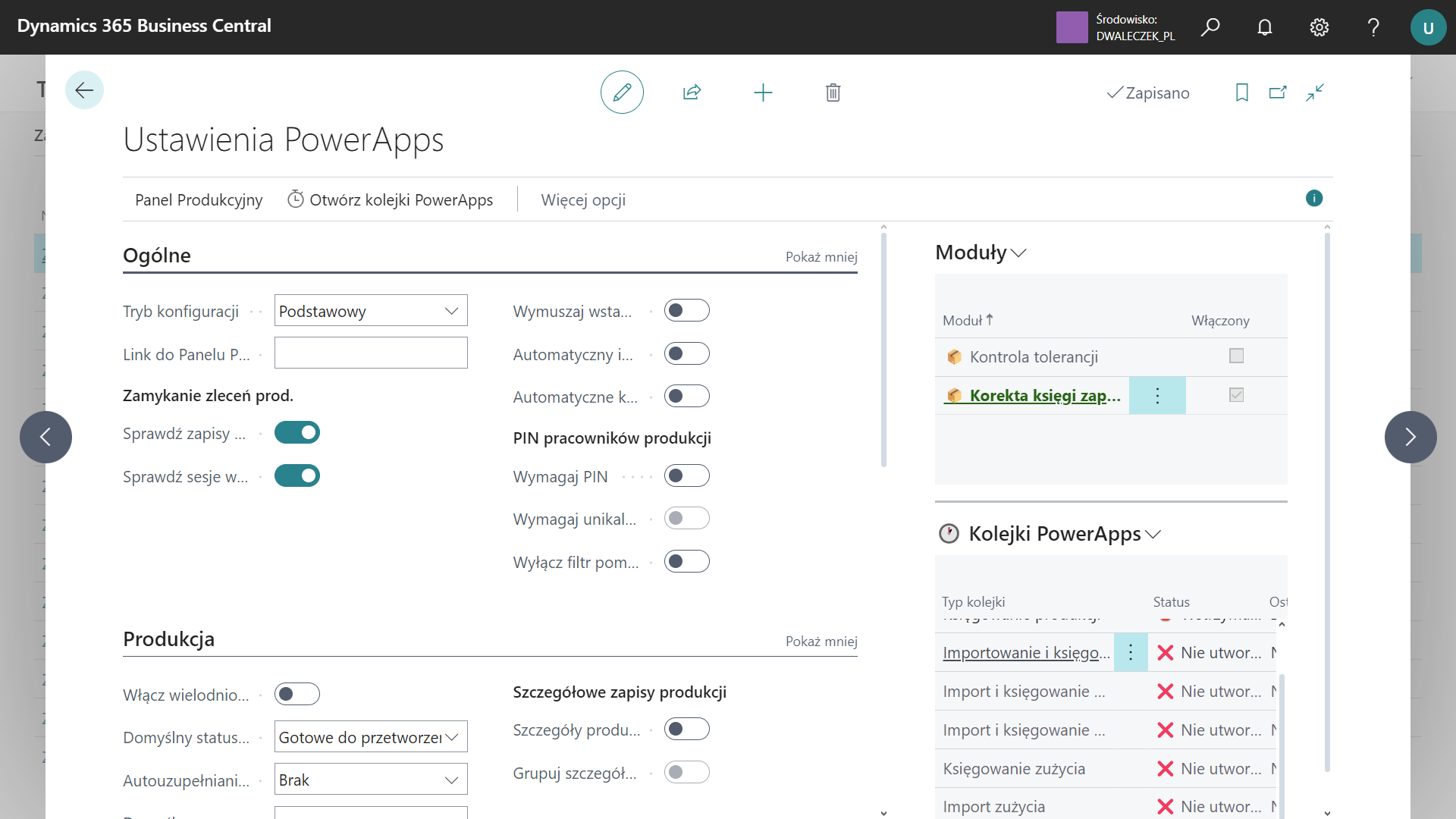Screen dimensions: 1456x819
Task: Open page in new window icon
Action: pyautogui.click(x=1278, y=93)
